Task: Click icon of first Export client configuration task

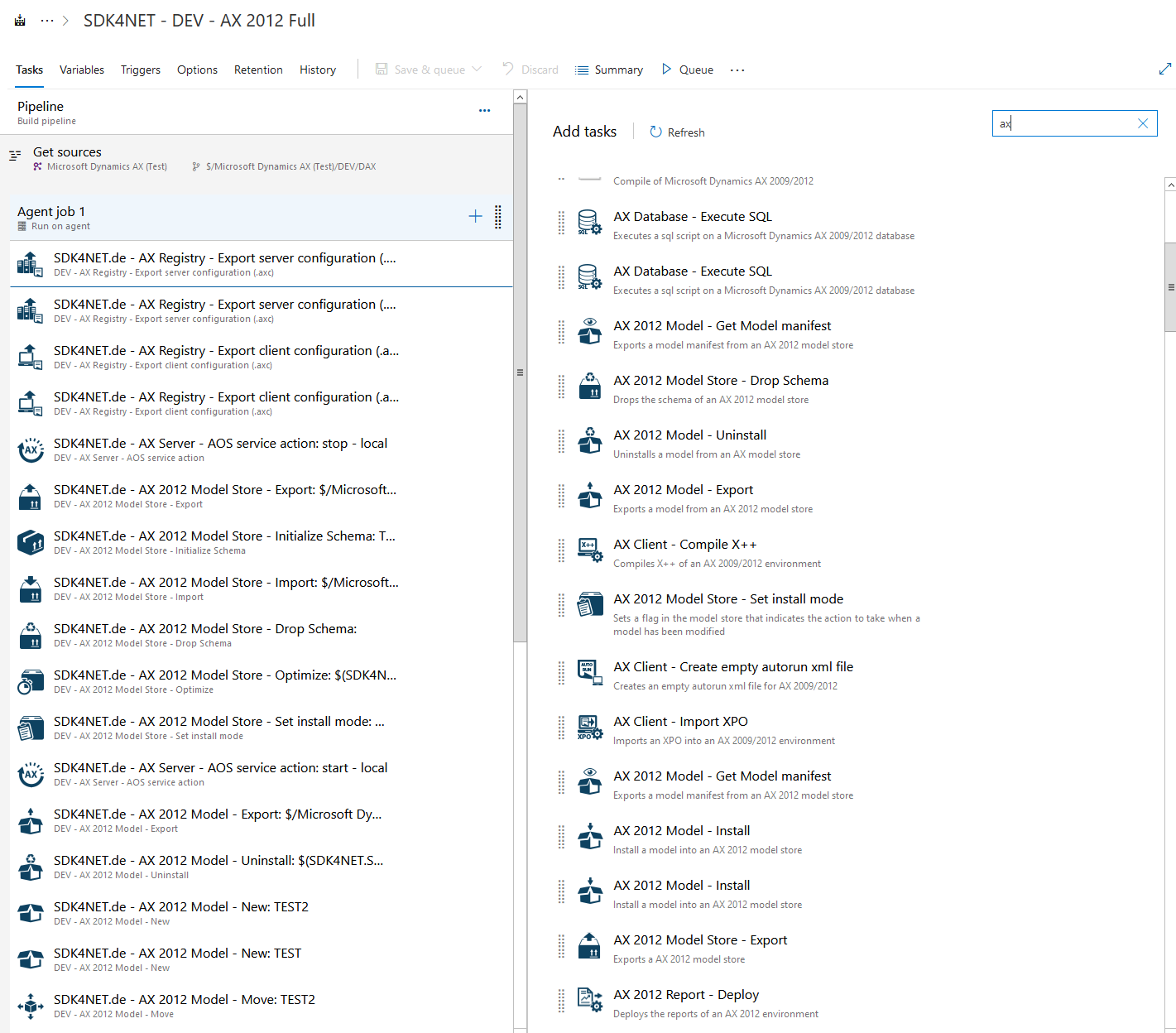Action: point(31,357)
